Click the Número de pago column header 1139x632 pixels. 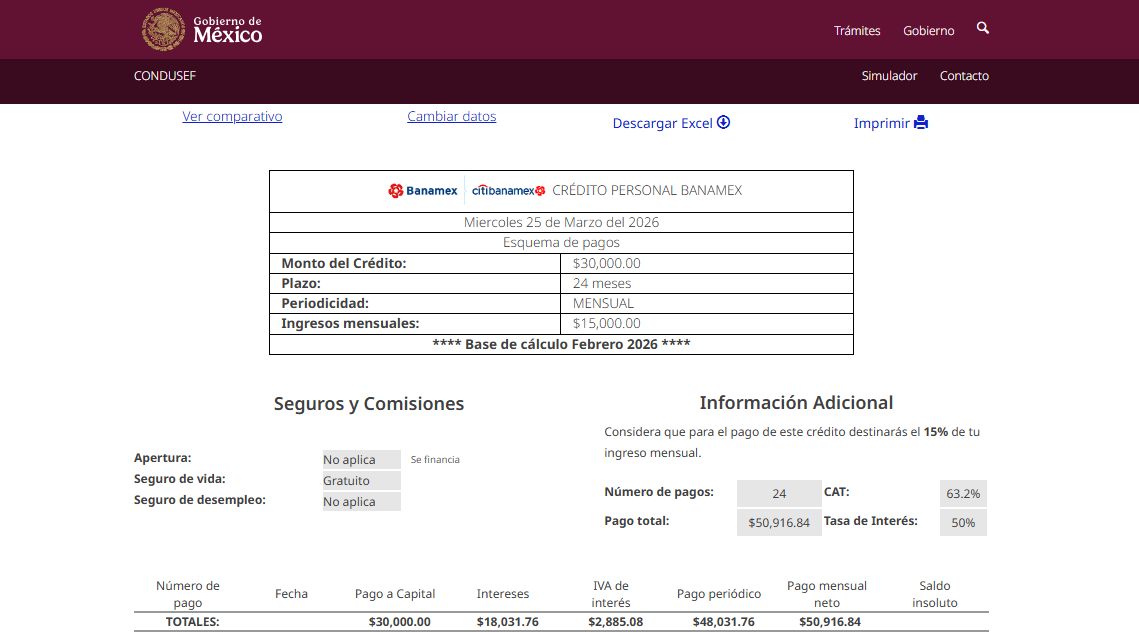click(187, 594)
